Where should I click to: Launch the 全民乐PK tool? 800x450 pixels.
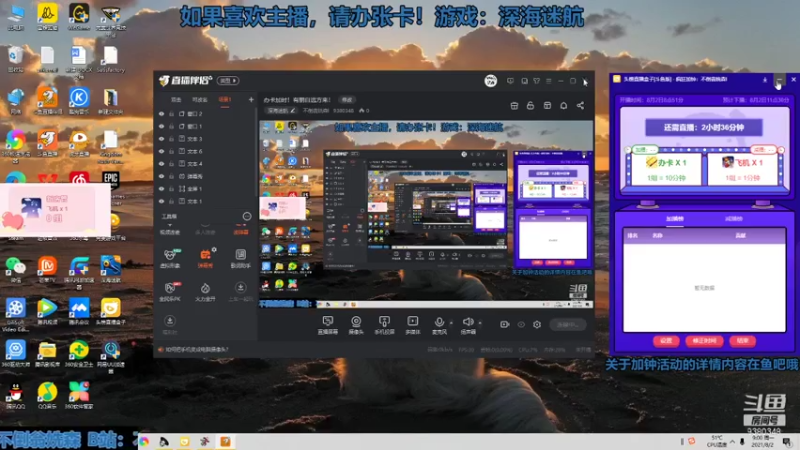coord(170,291)
